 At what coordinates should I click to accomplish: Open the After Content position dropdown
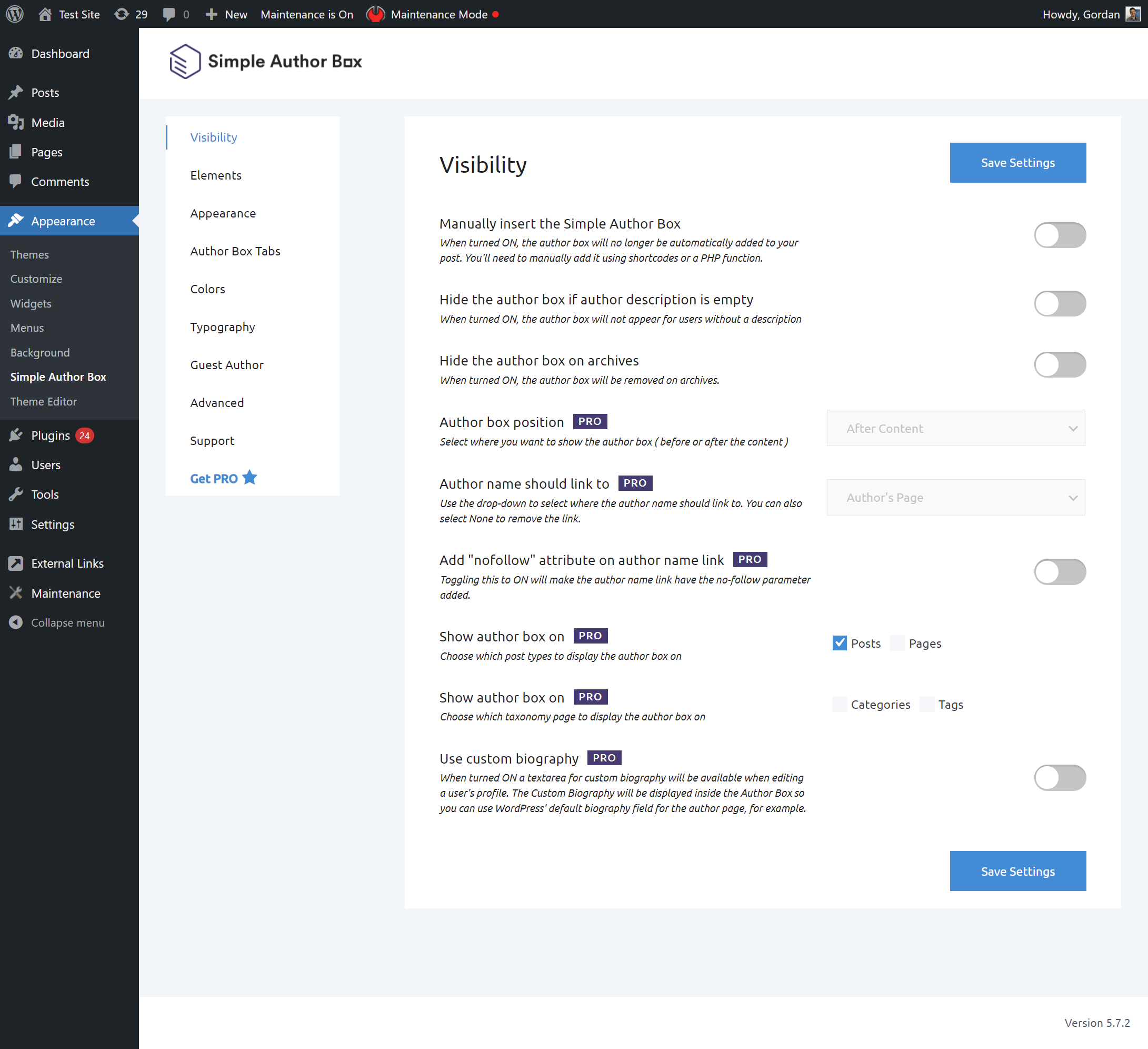pyautogui.click(x=955, y=428)
